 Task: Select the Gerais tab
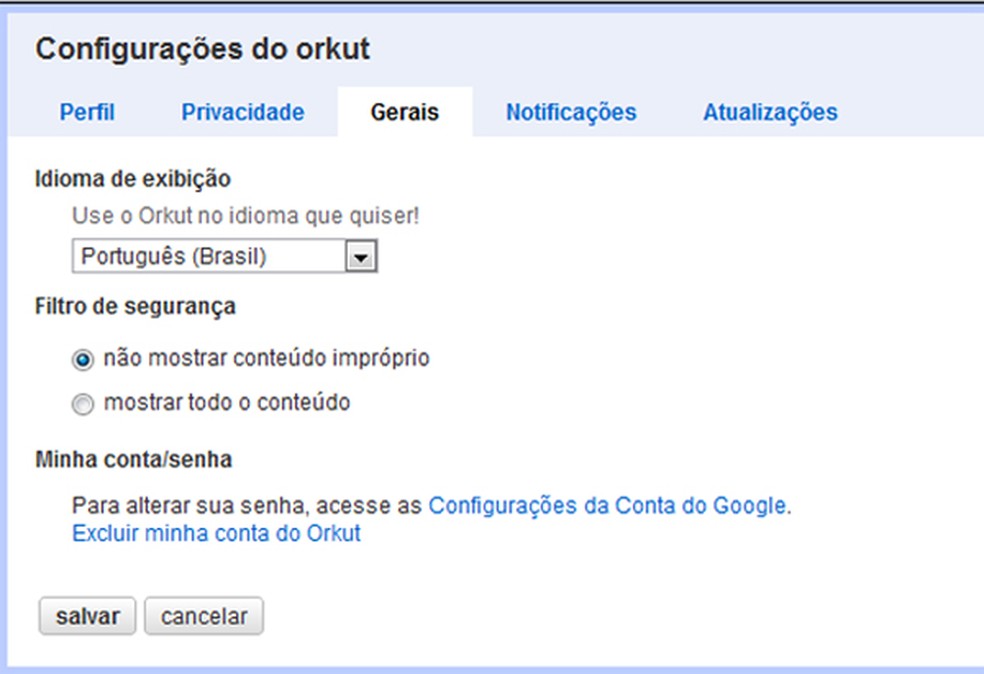(406, 112)
